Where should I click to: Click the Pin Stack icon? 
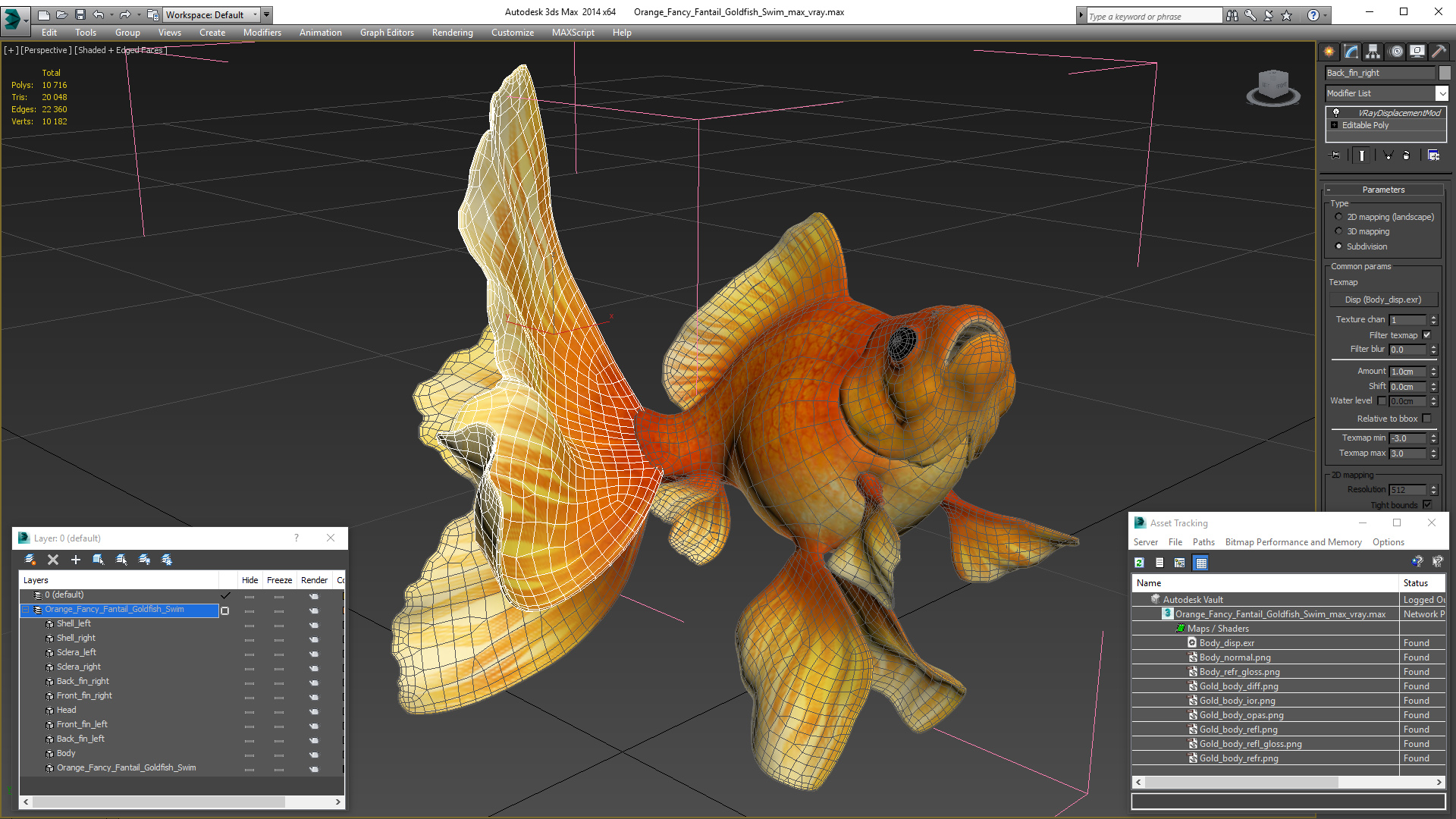tap(1335, 155)
